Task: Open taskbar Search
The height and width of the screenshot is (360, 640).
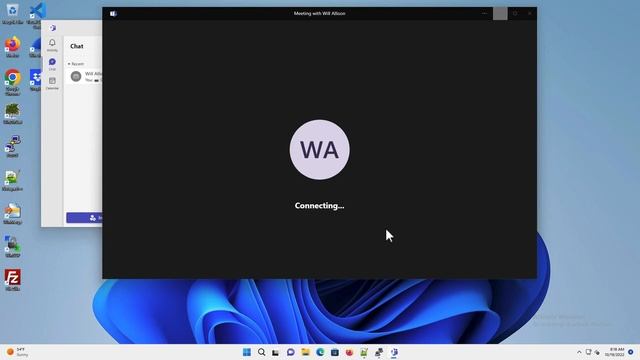Action: click(x=262, y=352)
